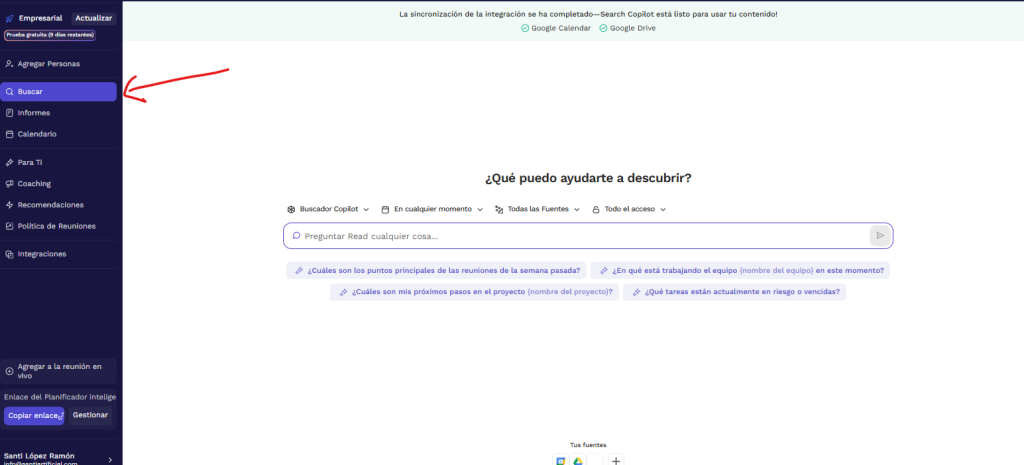The width and height of the screenshot is (1024, 465).
Task: Click the Copiar enlace button
Action: (x=34, y=415)
